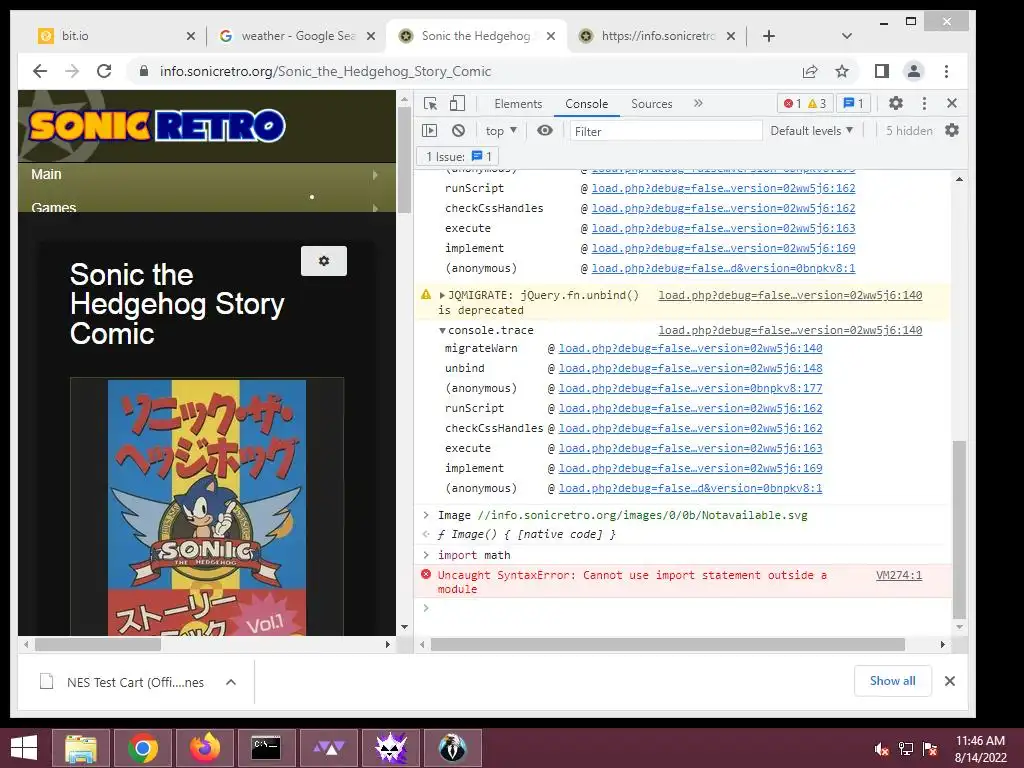The image size is (1024, 768).
Task: Close the weather Google Search tab
Action: 371,36
